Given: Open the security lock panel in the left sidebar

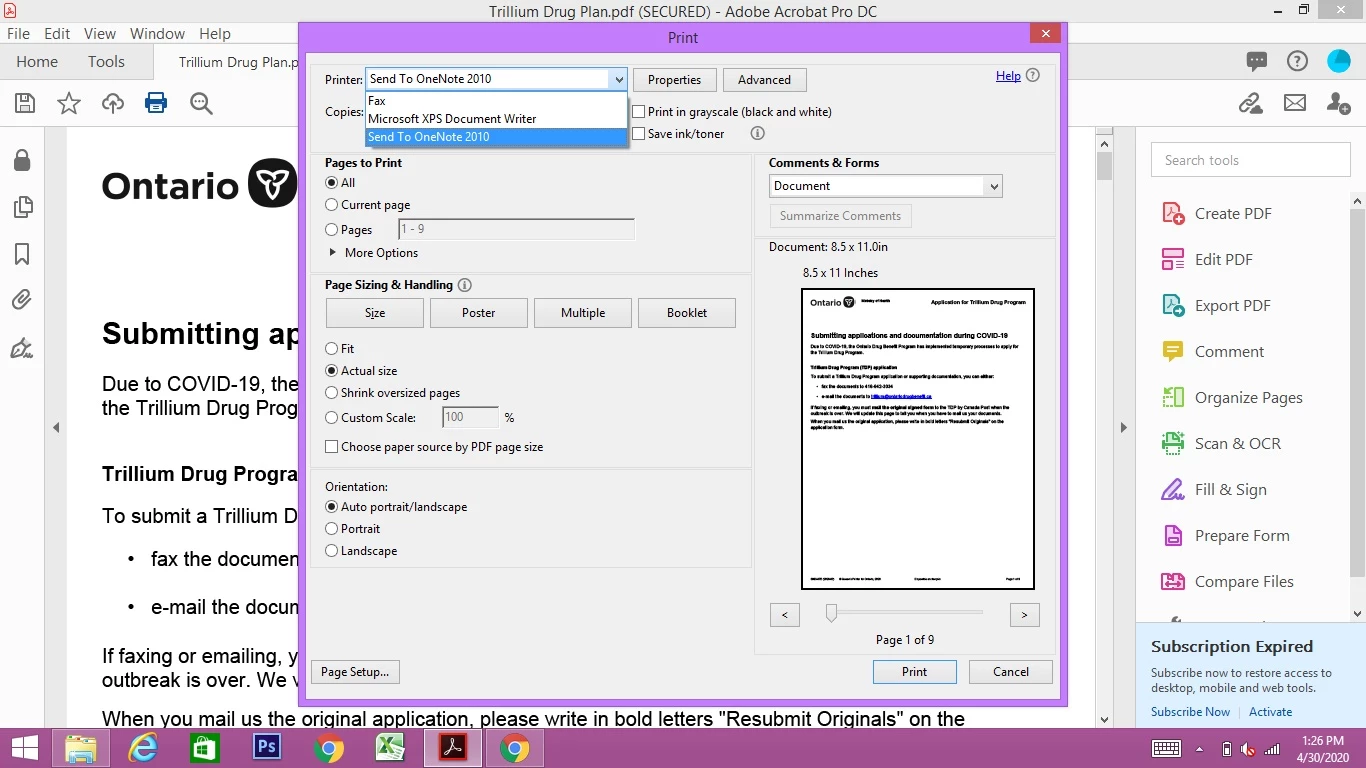Looking at the screenshot, I should click(x=22, y=160).
